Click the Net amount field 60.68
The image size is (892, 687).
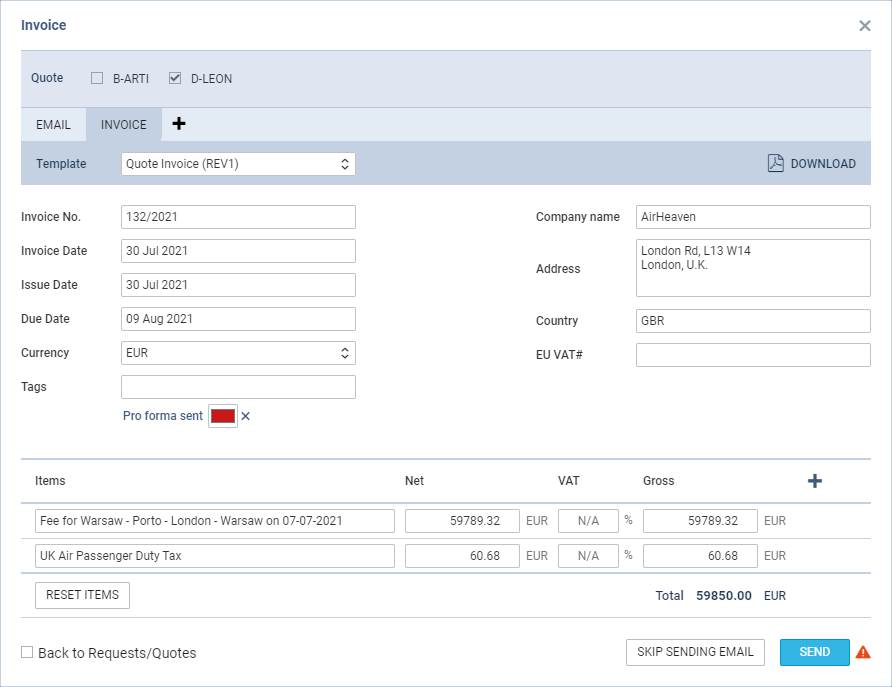[462, 556]
